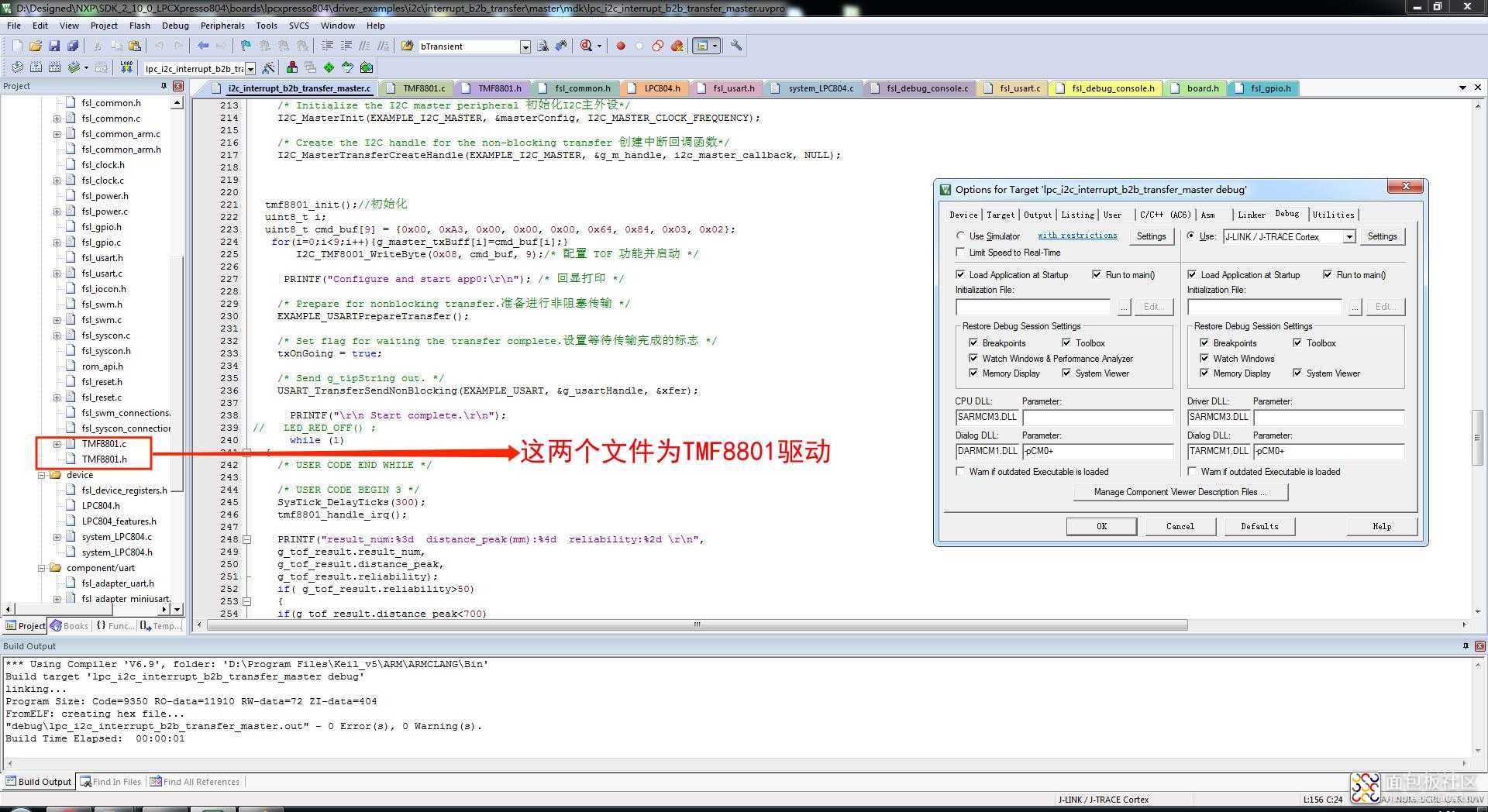Image resolution: width=1488 pixels, height=812 pixels.
Task: Toggle Watch Windows & Performance Analyzer checkbox
Action: (x=973, y=358)
